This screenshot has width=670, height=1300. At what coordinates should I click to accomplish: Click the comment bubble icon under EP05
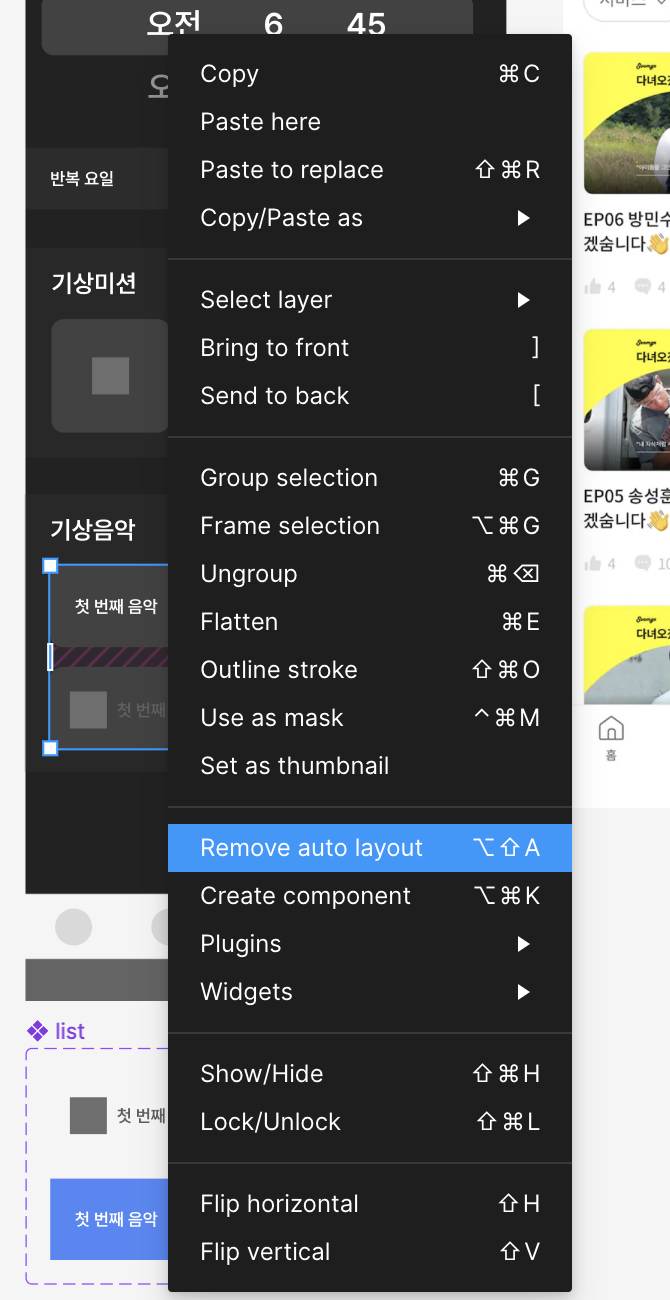tap(643, 564)
